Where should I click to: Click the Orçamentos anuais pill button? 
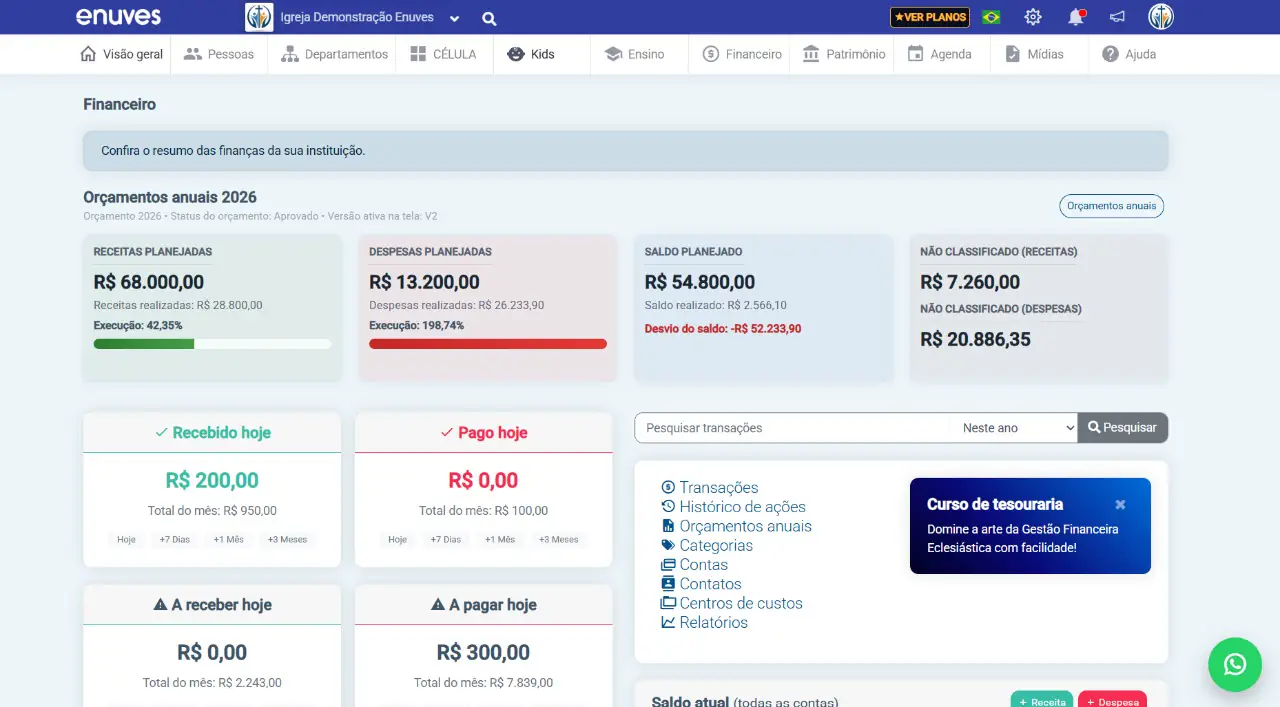1111,206
